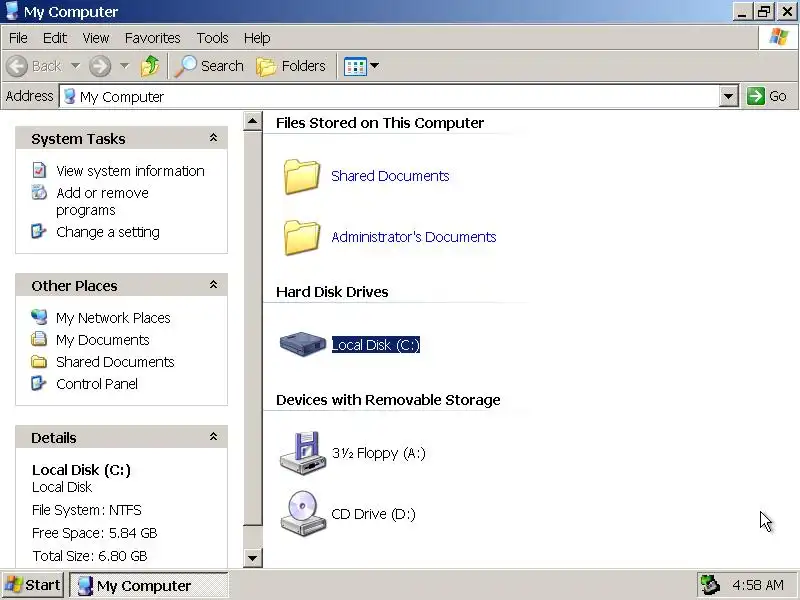This screenshot has height=600, width=800.
Task: Click View system information link
Action: point(130,171)
